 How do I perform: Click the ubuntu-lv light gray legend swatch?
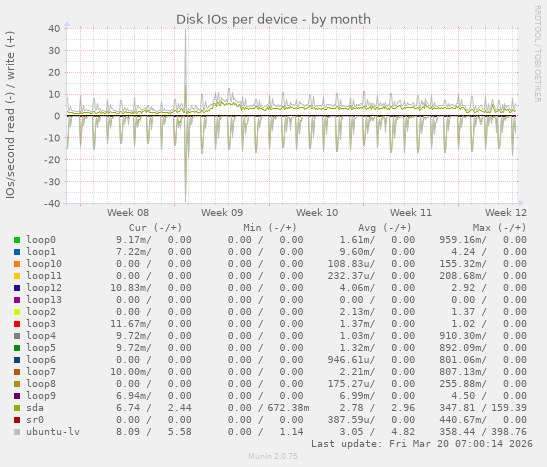coord(17,432)
